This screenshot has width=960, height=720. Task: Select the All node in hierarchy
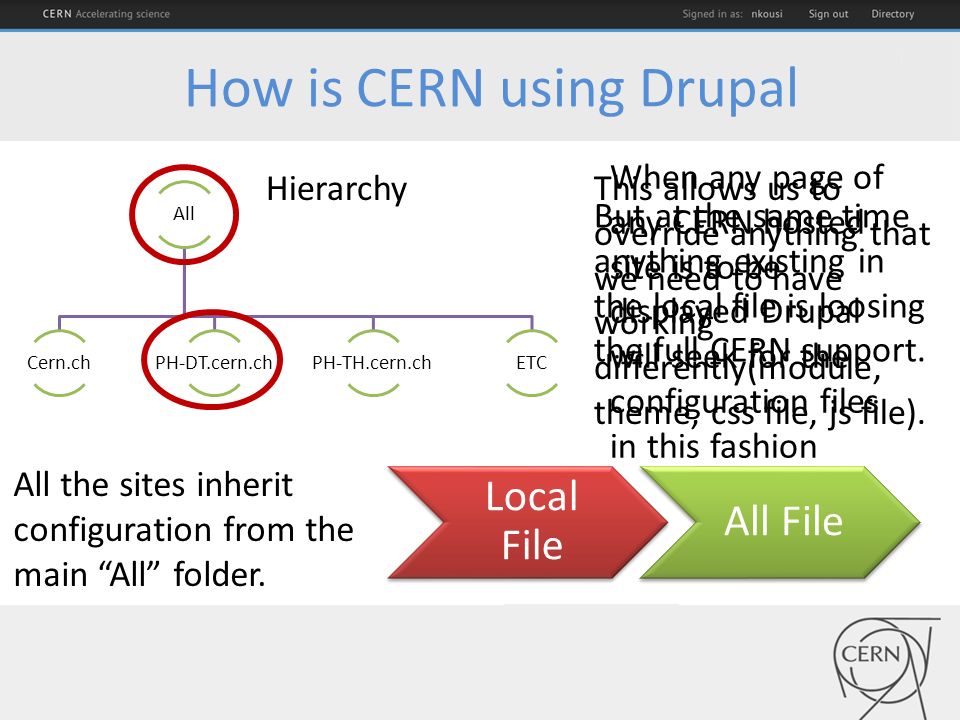(184, 214)
